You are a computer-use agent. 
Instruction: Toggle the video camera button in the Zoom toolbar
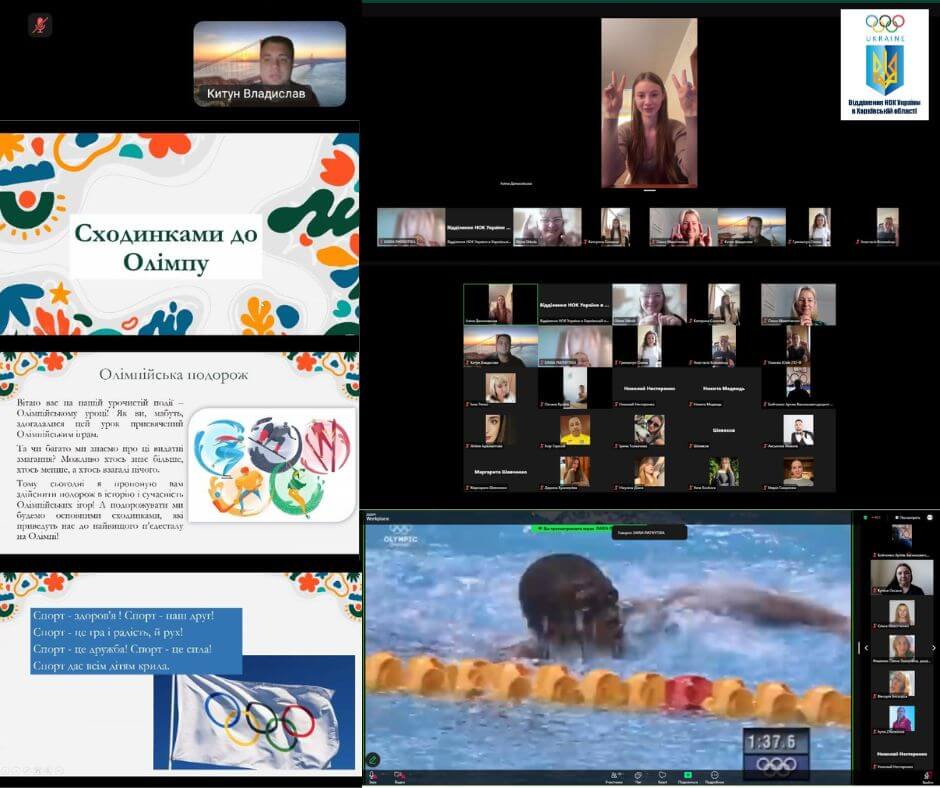pos(399,778)
